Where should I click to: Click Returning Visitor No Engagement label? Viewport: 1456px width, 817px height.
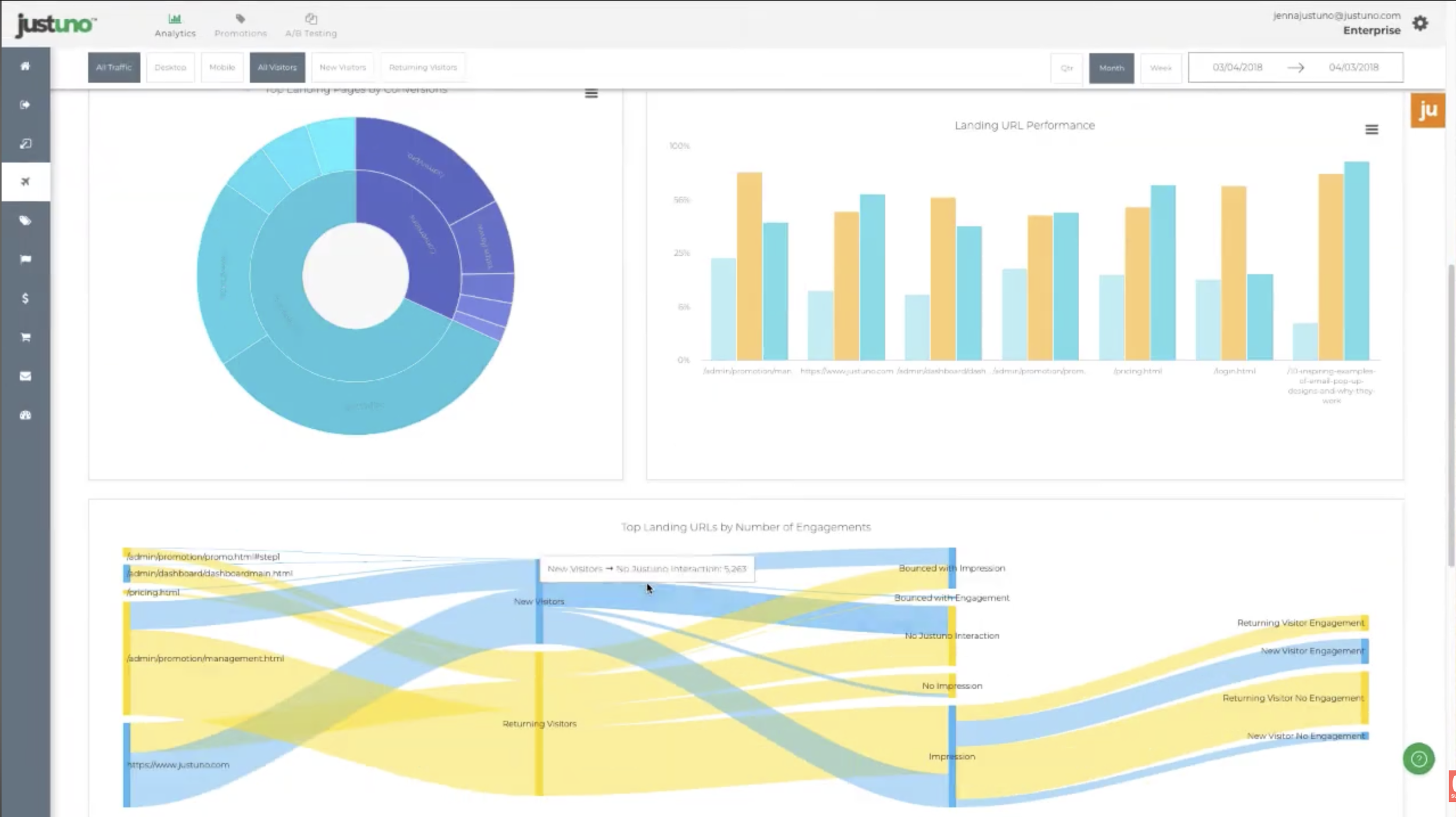pos(1293,698)
